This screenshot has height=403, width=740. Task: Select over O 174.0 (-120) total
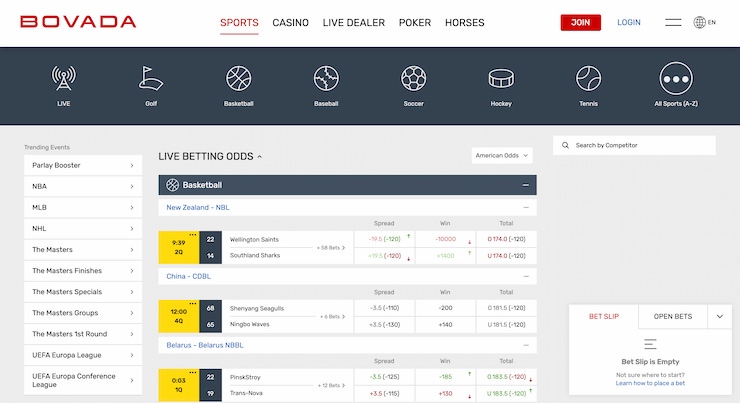click(x=506, y=239)
